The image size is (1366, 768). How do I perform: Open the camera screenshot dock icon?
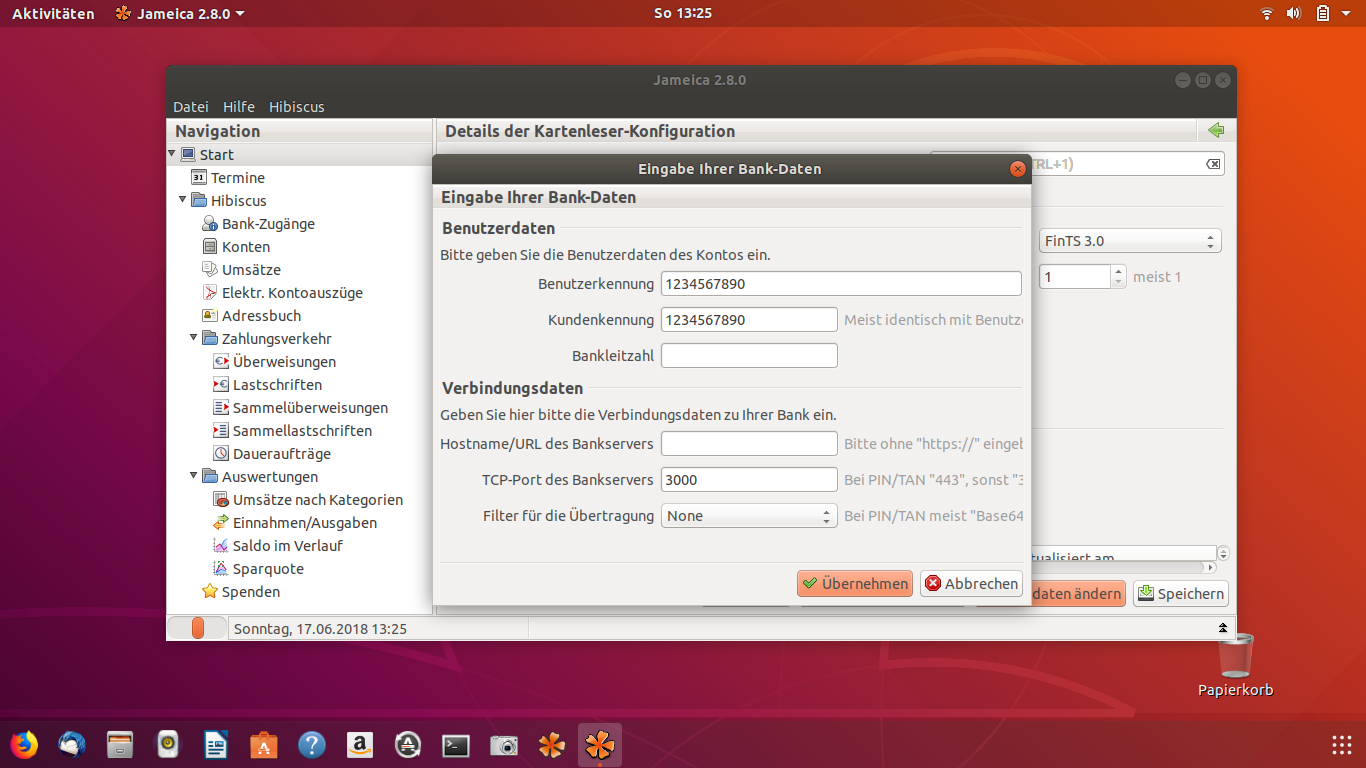pyautogui.click(x=504, y=745)
